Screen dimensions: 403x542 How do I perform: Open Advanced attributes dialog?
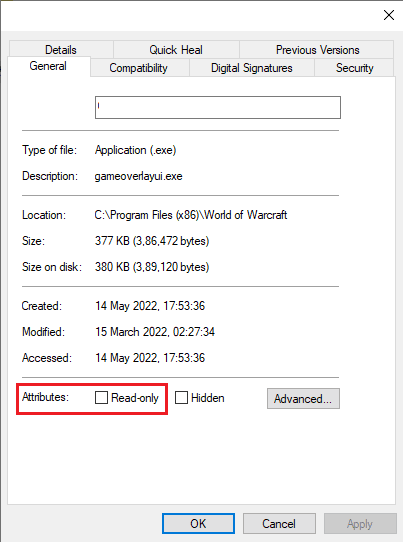click(303, 399)
